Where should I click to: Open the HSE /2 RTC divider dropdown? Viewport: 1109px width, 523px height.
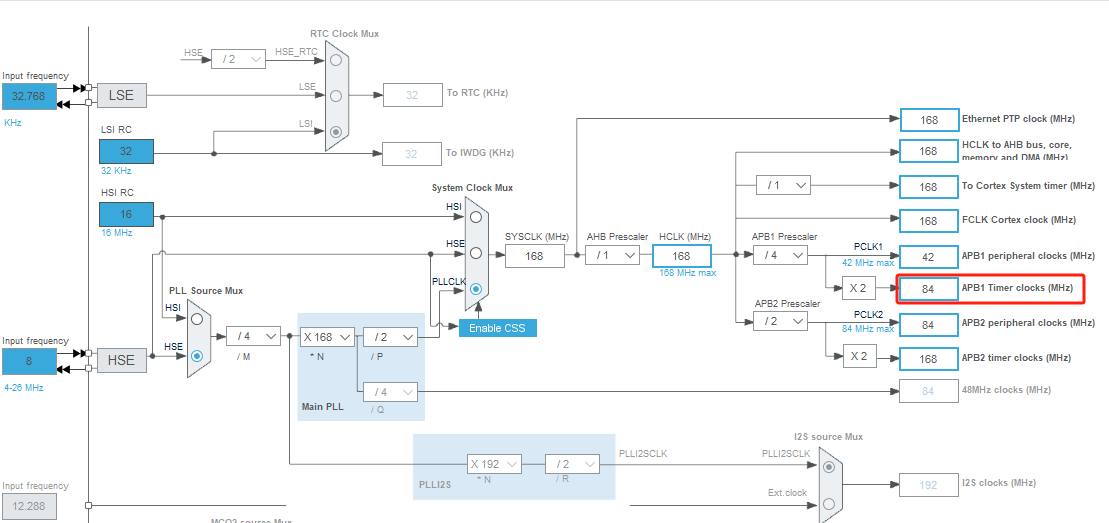[238, 59]
